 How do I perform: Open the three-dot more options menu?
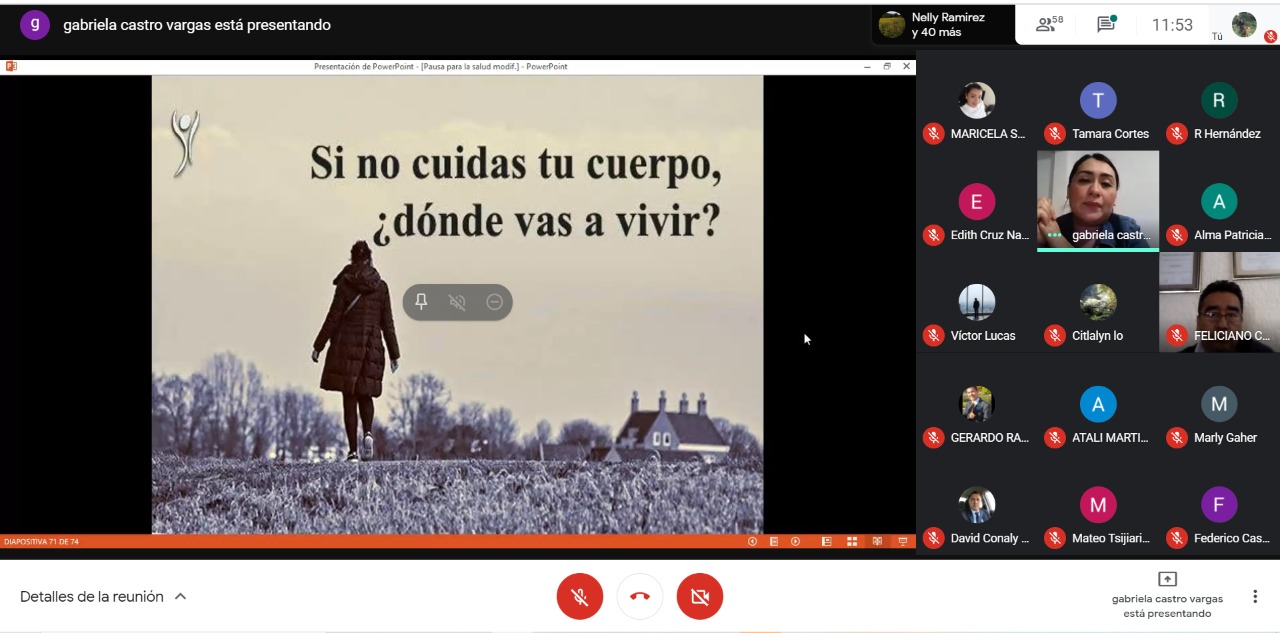[1254, 597]
